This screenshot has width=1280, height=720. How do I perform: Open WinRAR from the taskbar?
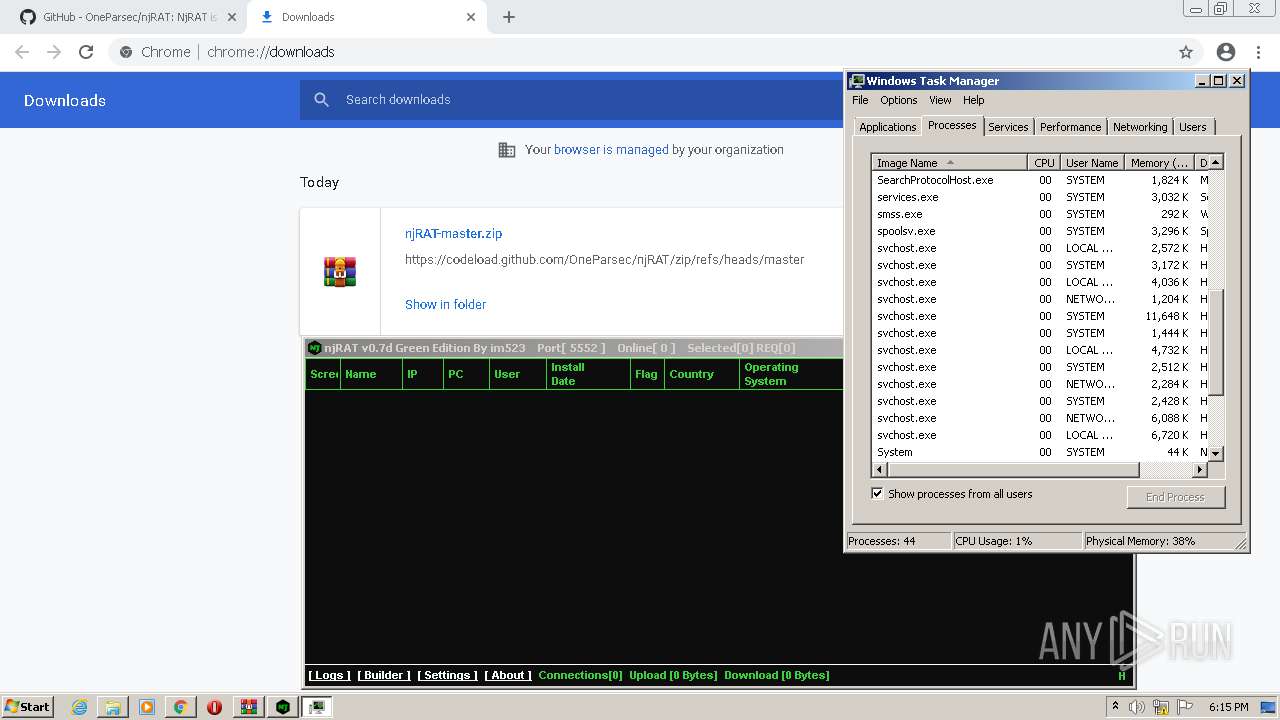(249, 707)
